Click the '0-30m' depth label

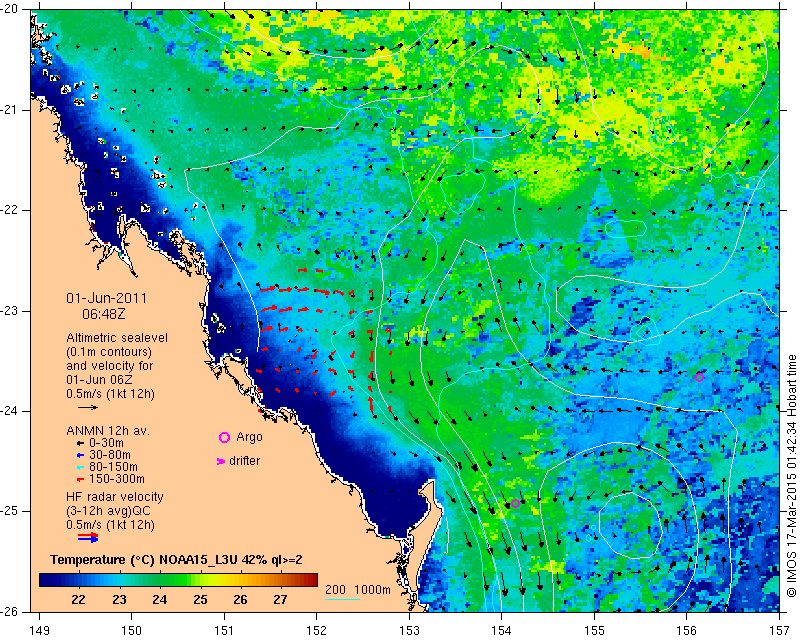click(106, 443)
